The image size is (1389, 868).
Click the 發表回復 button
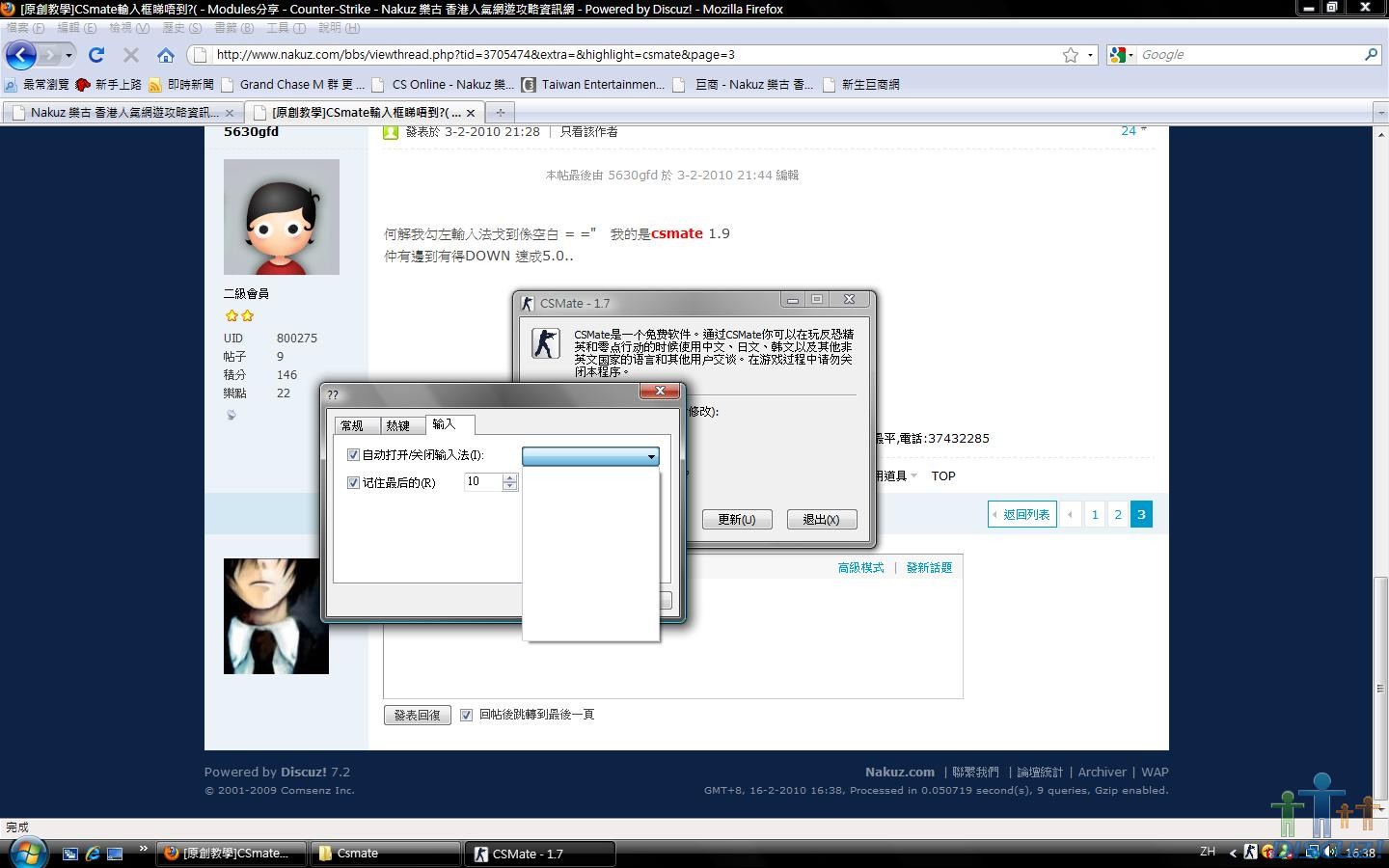(417, 715)
